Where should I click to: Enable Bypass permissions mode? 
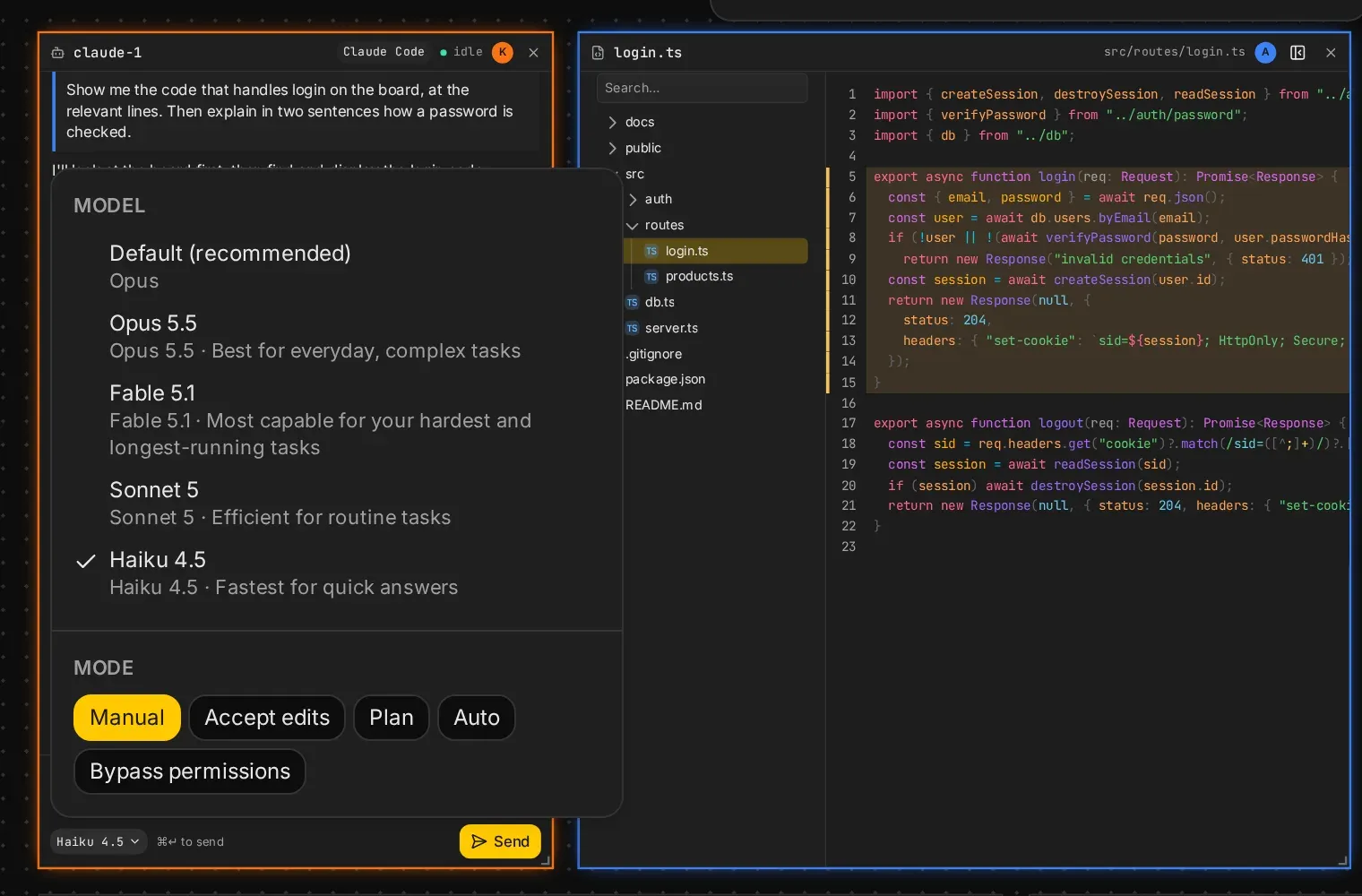(190, 771)
